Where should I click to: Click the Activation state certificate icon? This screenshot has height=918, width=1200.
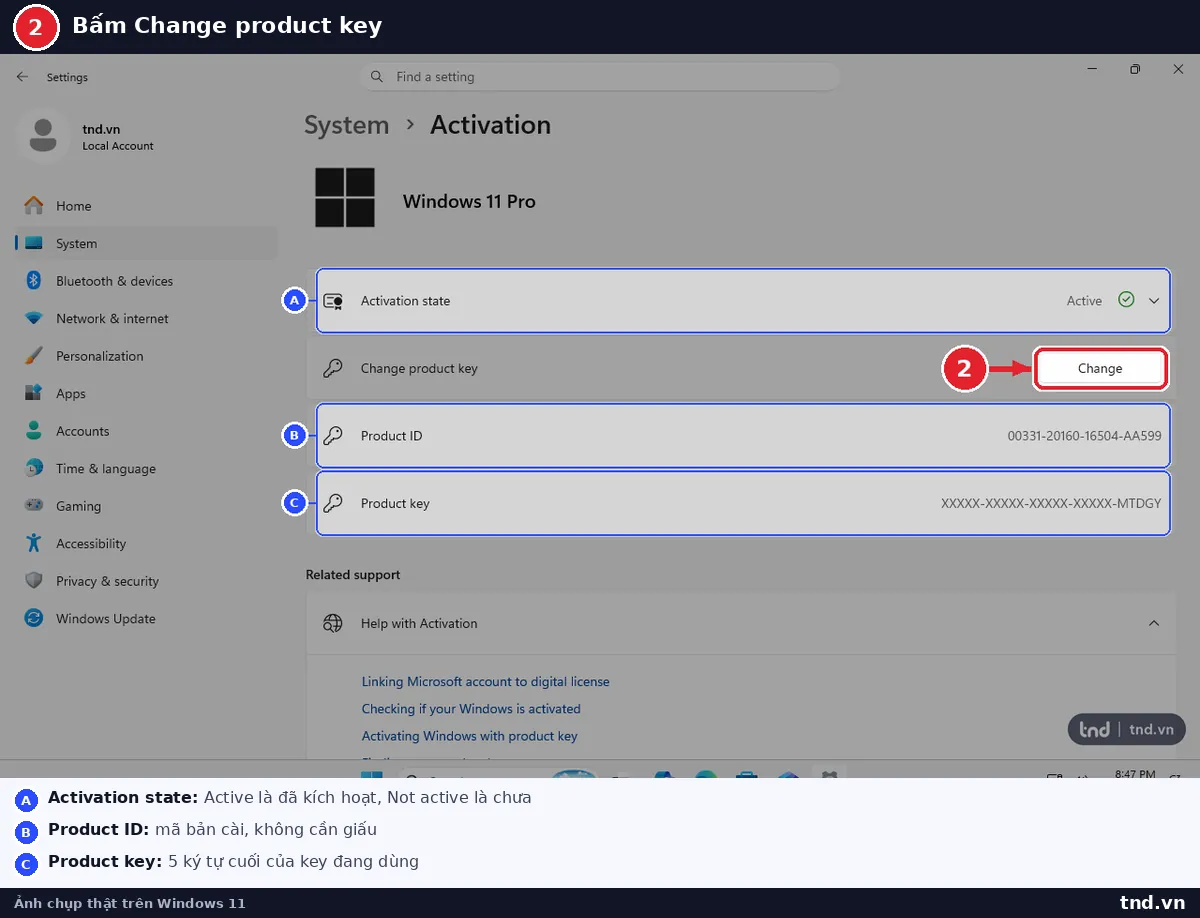click(x=333, y=300)
